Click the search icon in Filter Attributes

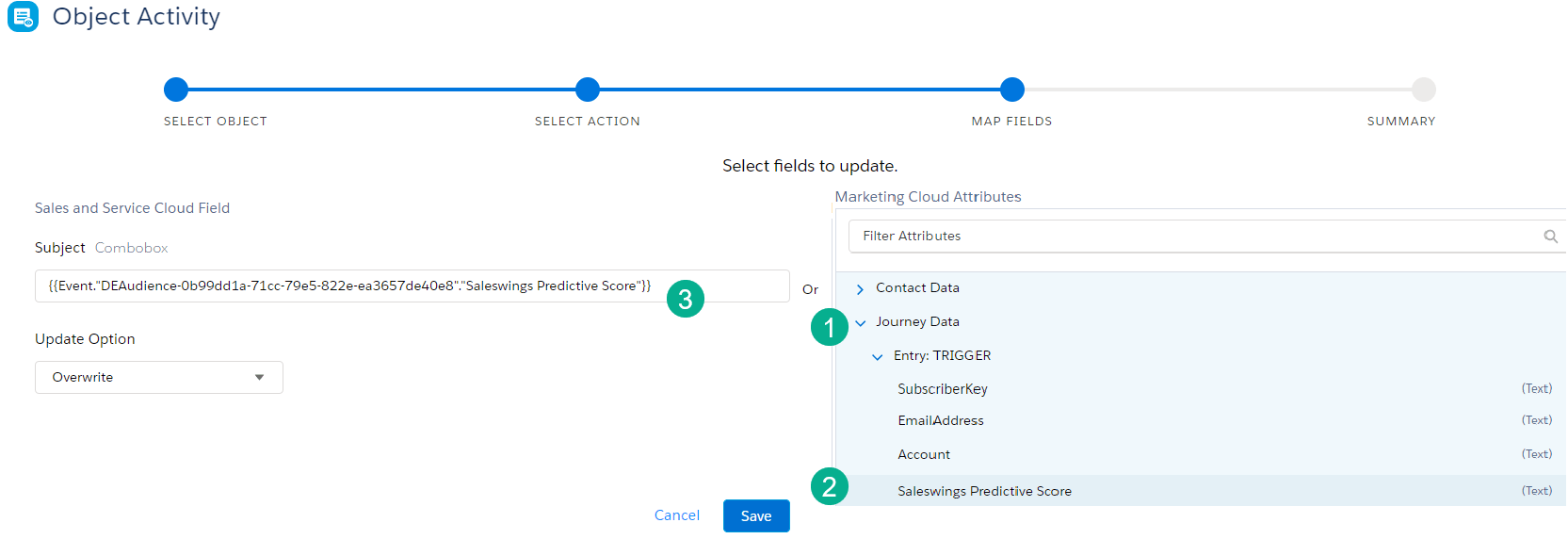1550,237
